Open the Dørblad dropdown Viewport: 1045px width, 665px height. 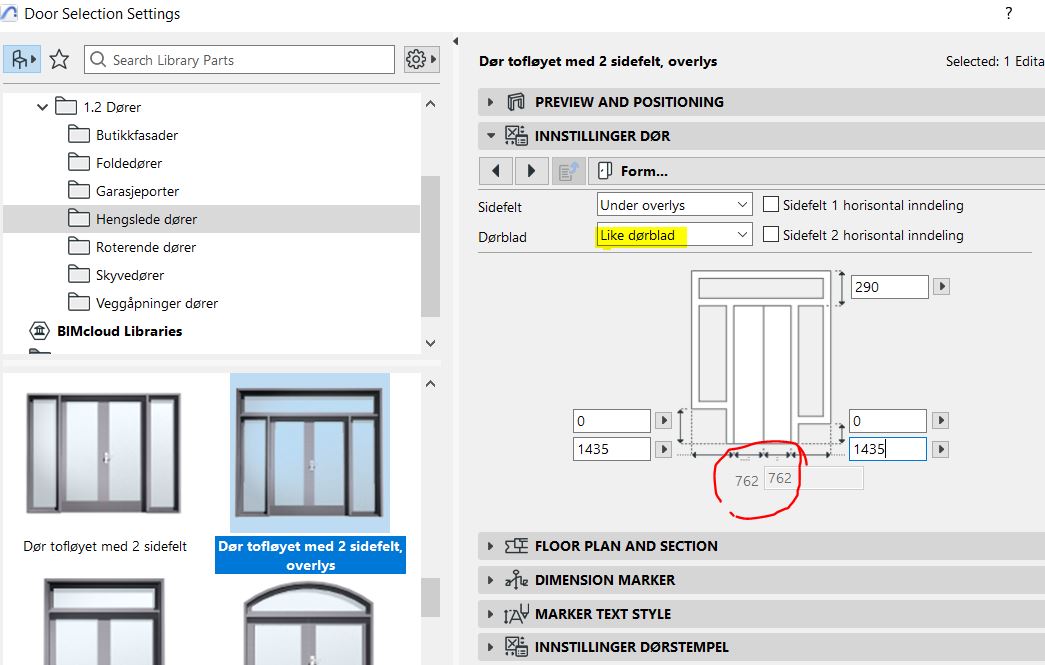click(674, 235)
